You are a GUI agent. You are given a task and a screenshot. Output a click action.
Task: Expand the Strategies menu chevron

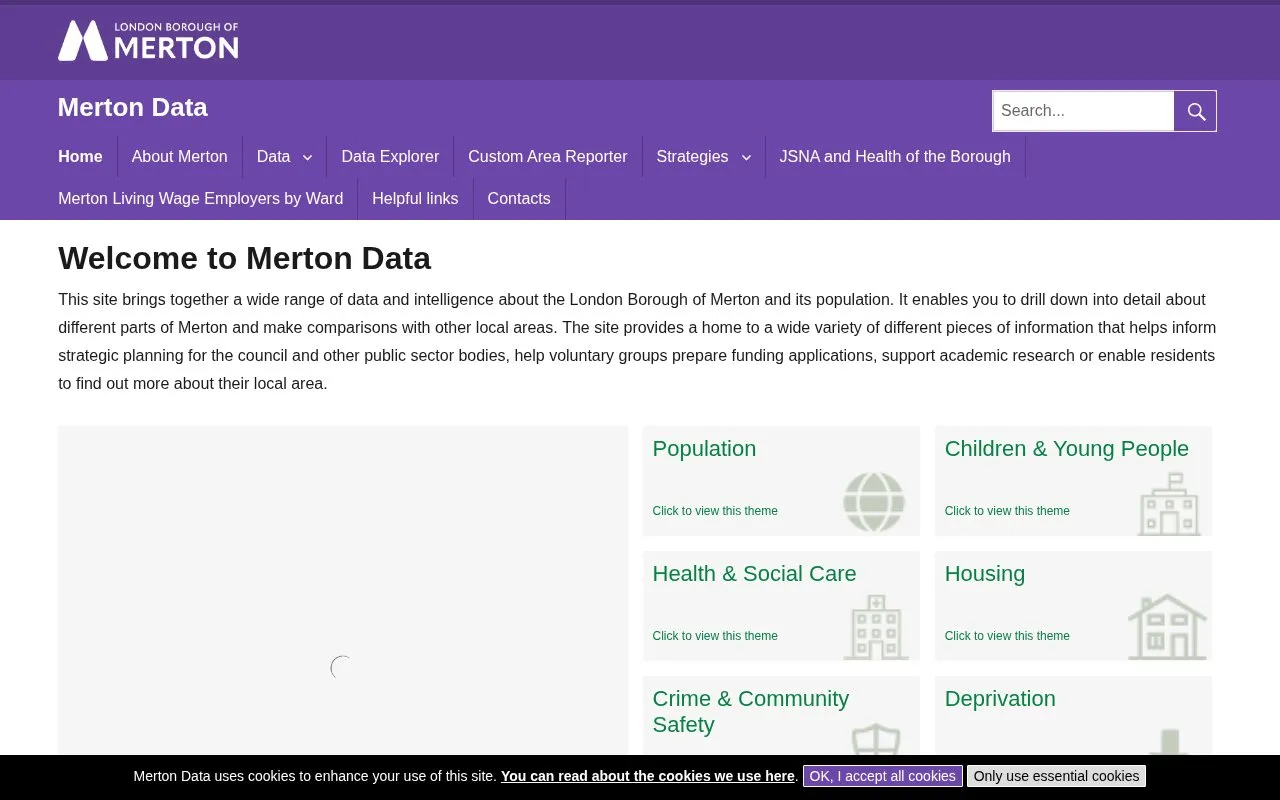tap(746, 157)
